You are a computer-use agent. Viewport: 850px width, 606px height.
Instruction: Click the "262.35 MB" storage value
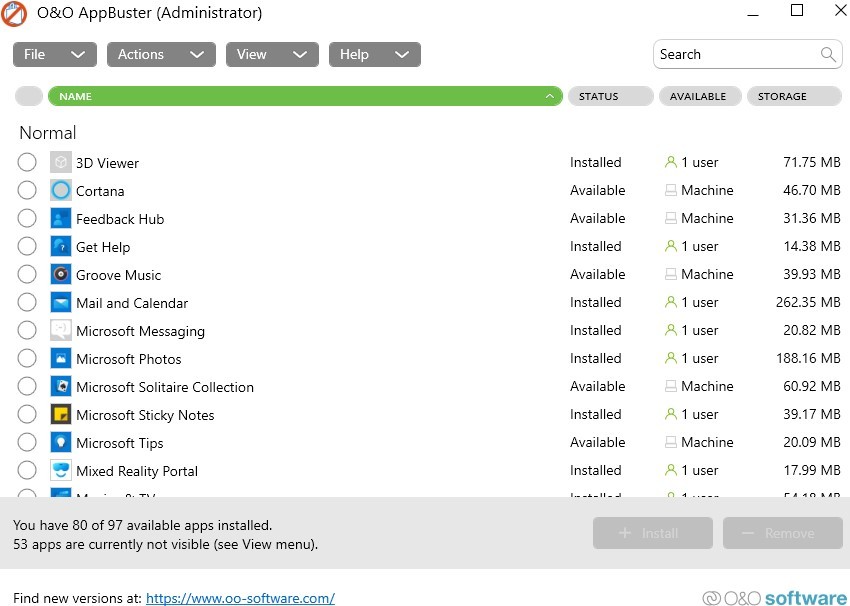click(808, 302)
